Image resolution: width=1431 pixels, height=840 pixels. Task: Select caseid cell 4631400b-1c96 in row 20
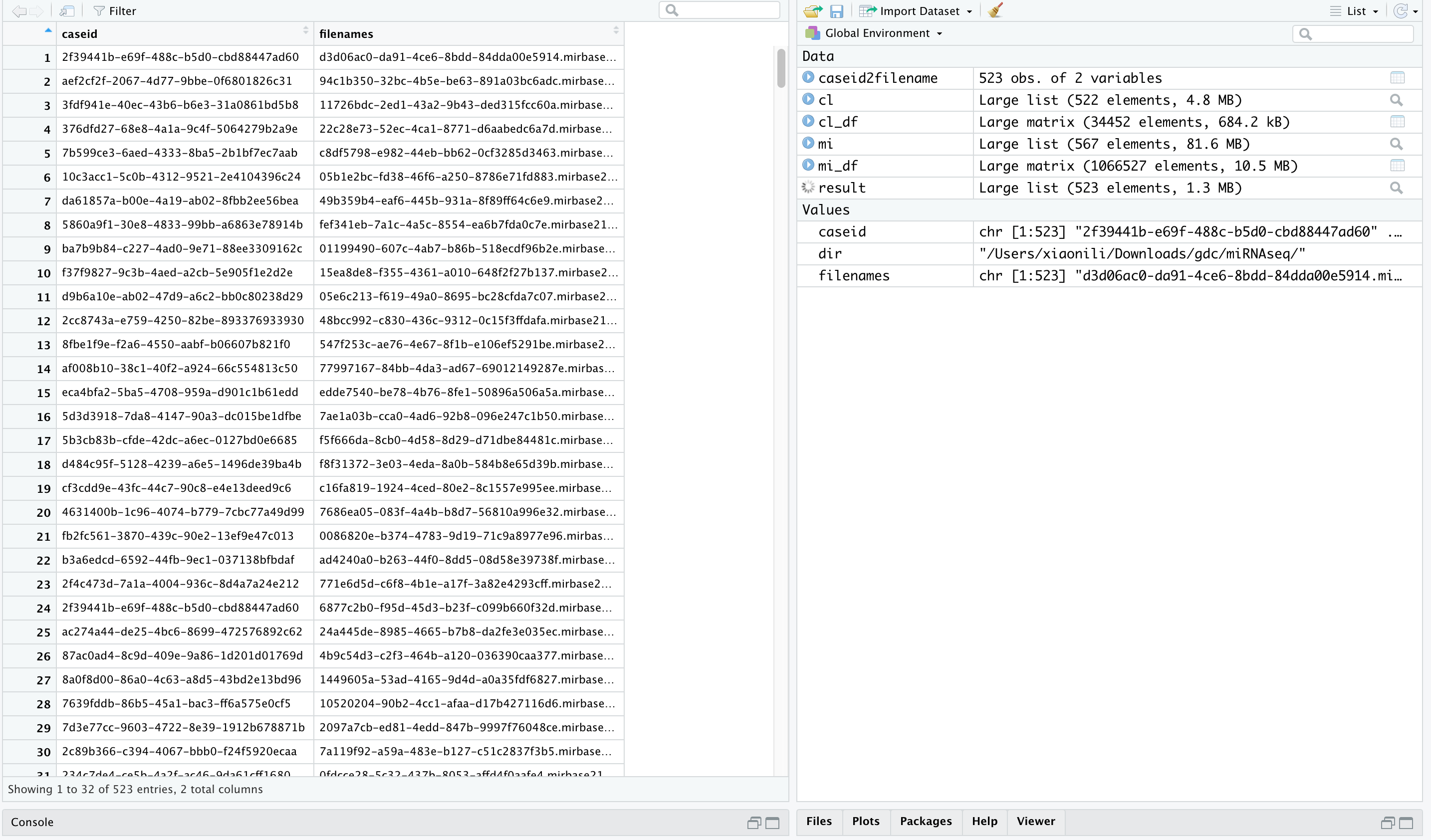point(185,512)
